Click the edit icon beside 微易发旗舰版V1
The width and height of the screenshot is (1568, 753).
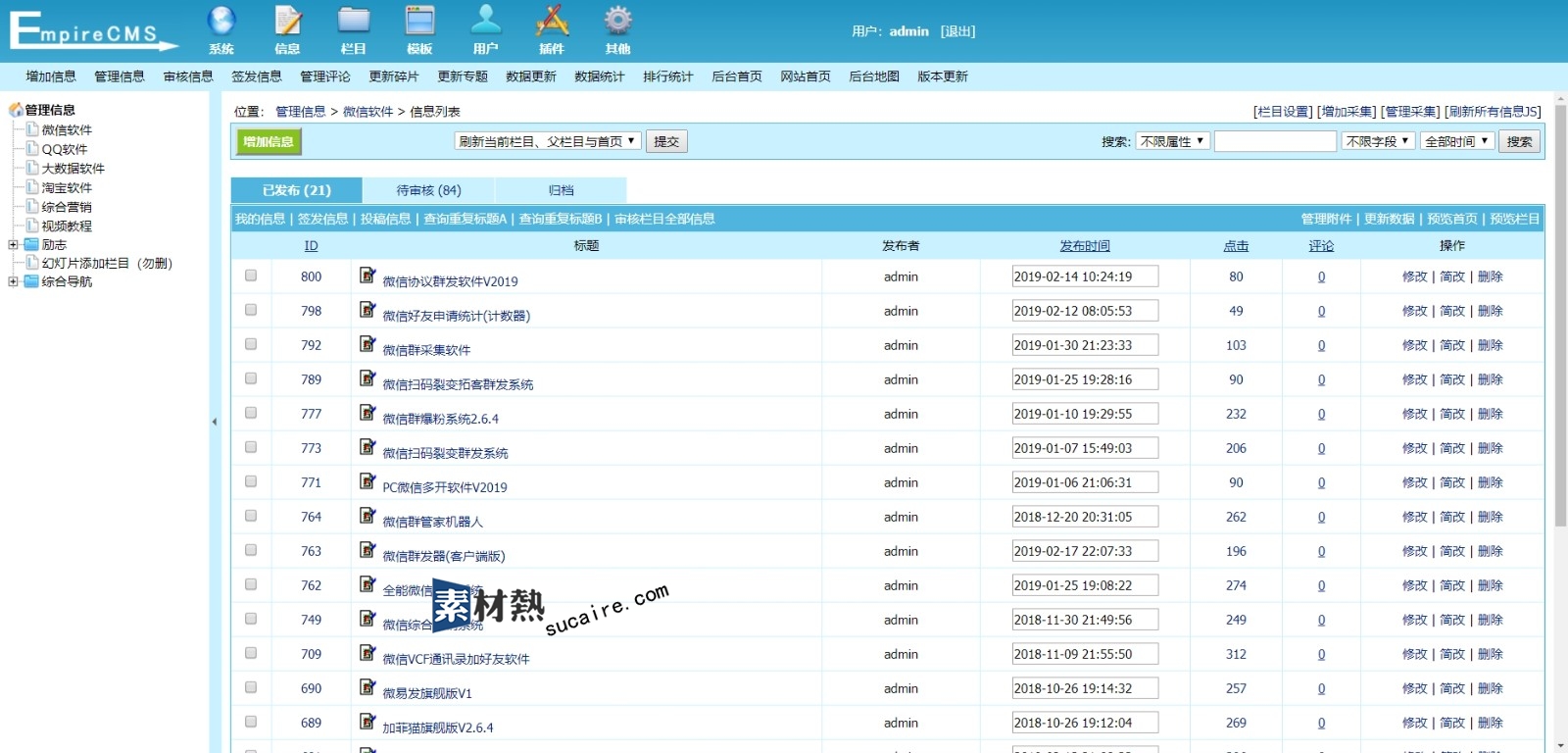click(x=367, y=687)
